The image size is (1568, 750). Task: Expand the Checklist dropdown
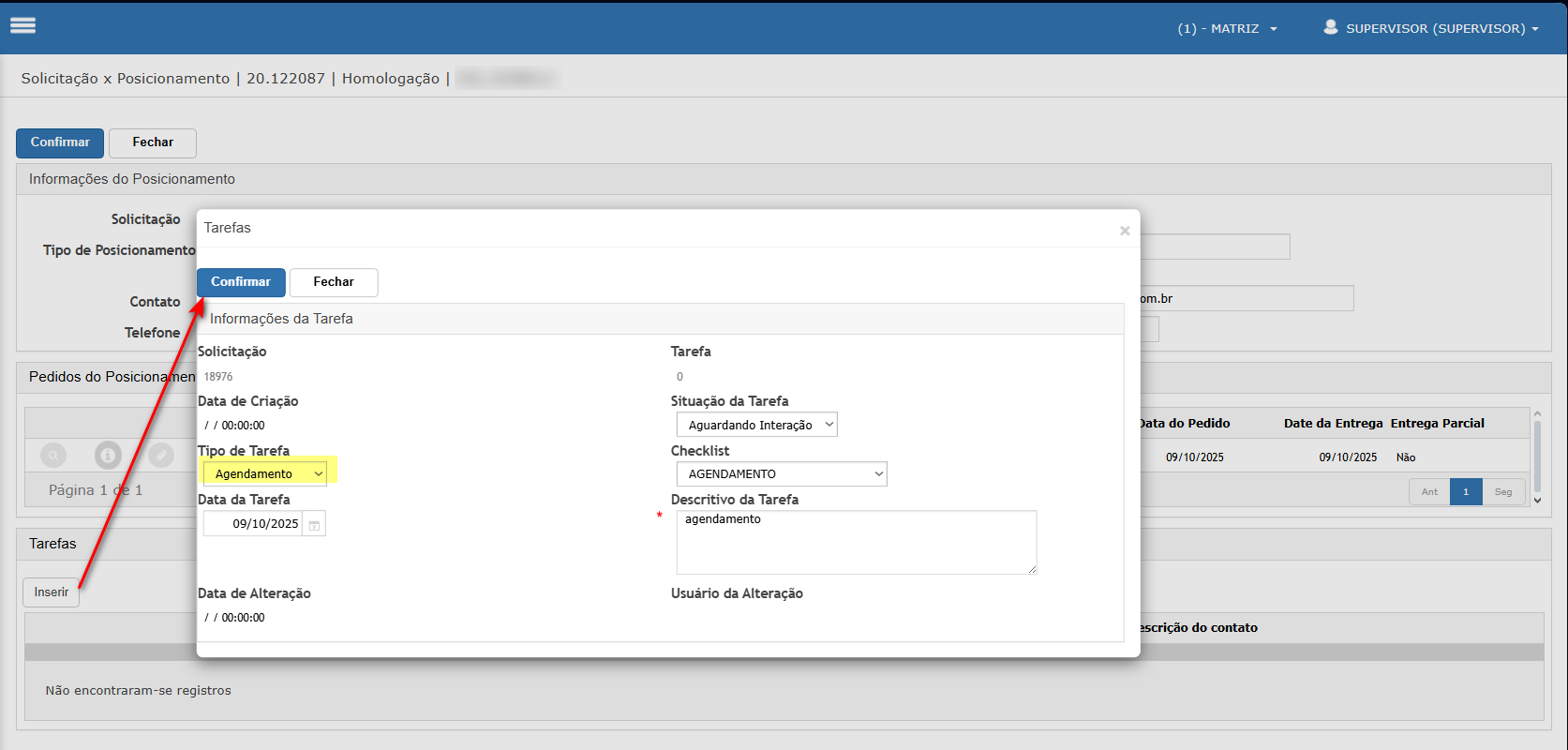click(781, 474)
